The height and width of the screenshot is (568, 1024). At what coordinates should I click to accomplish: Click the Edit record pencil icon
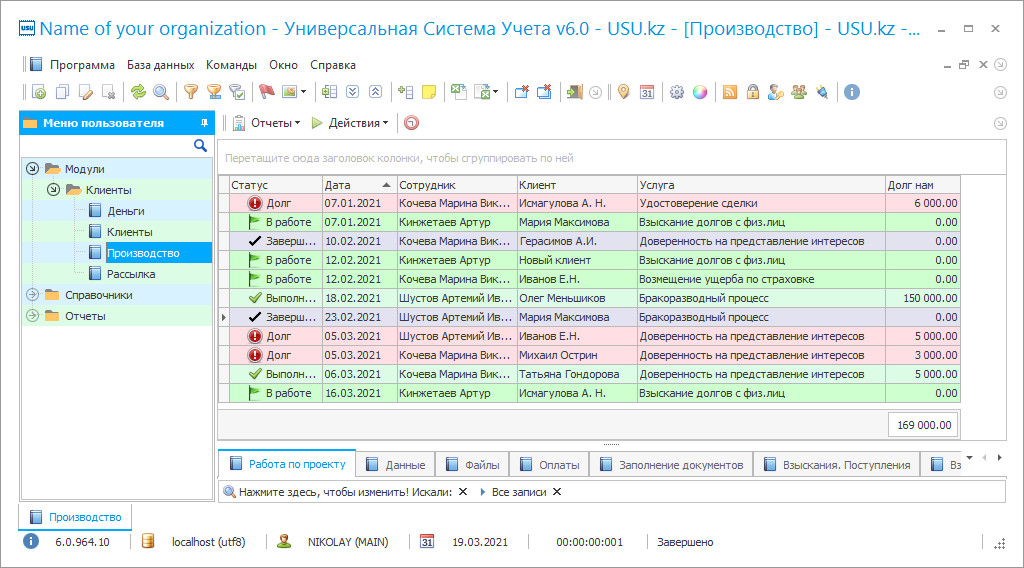[86, 92]
